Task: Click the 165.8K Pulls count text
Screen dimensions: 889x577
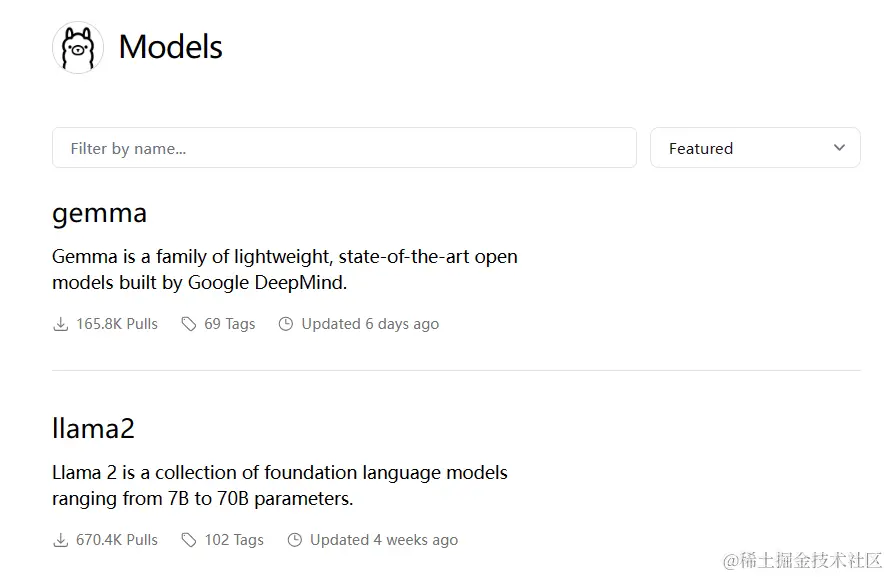Action: (117, 324)
